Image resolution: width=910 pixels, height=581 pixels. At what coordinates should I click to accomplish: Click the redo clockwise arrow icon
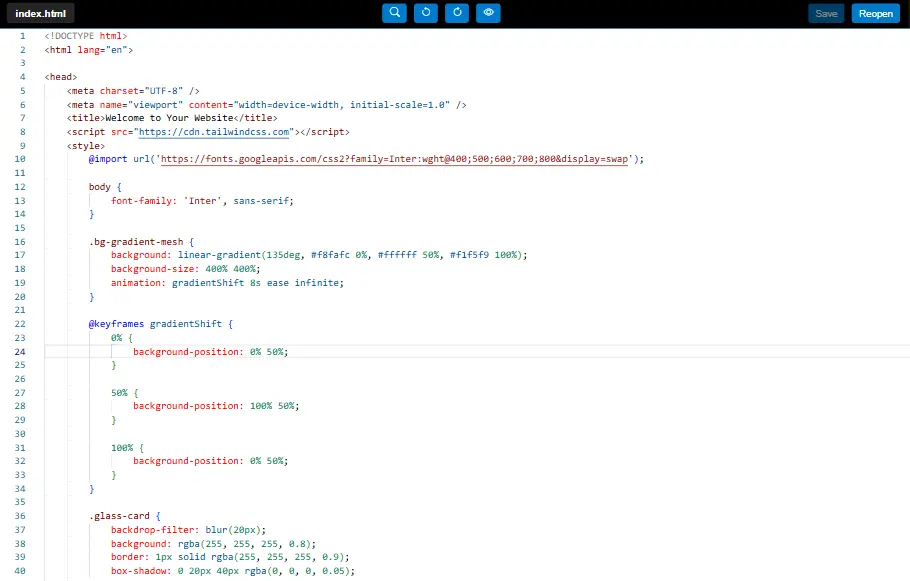pos(457,13)
